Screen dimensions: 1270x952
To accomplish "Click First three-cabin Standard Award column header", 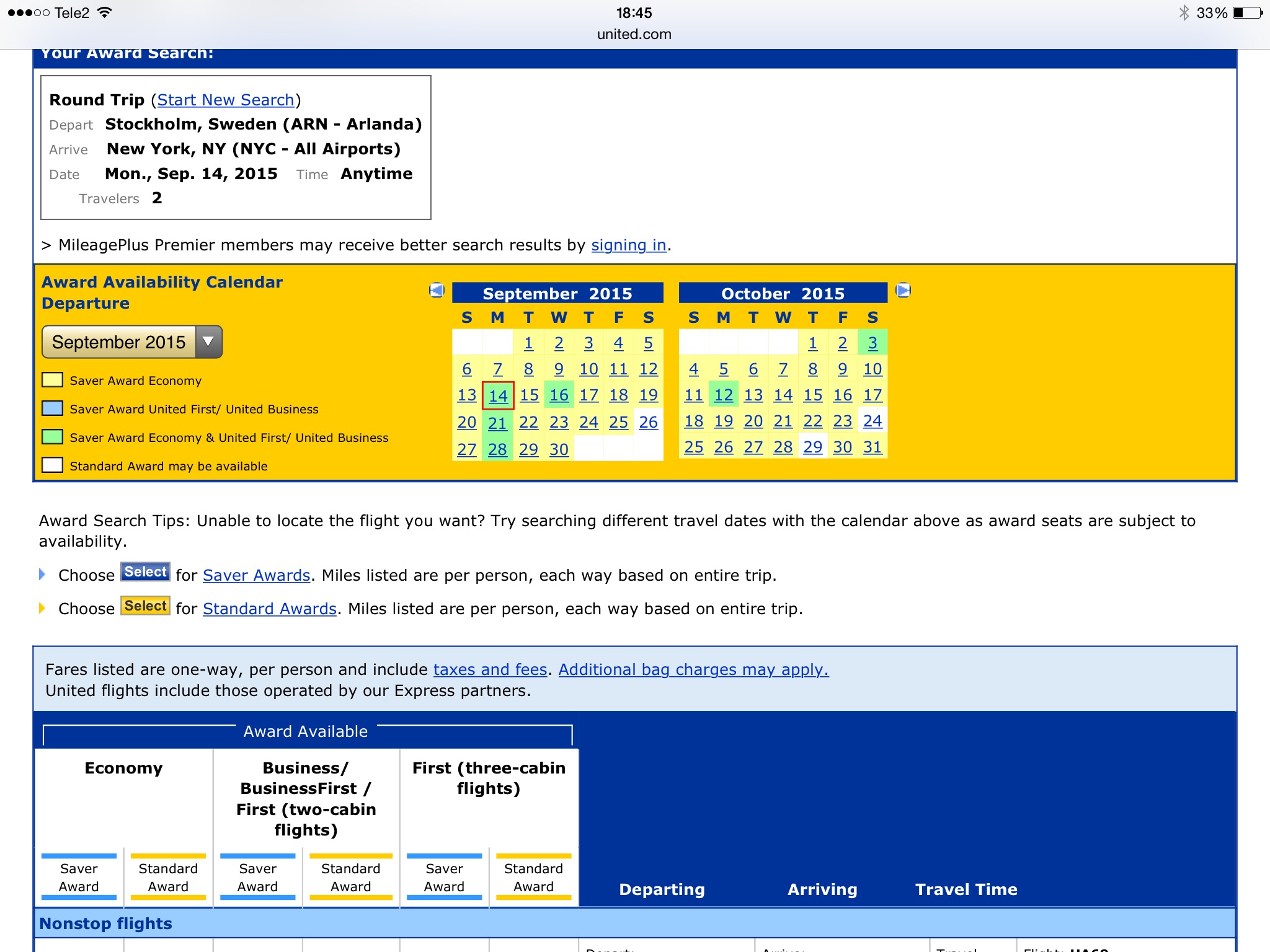I will pyautogui.click(x=533, y=878).
